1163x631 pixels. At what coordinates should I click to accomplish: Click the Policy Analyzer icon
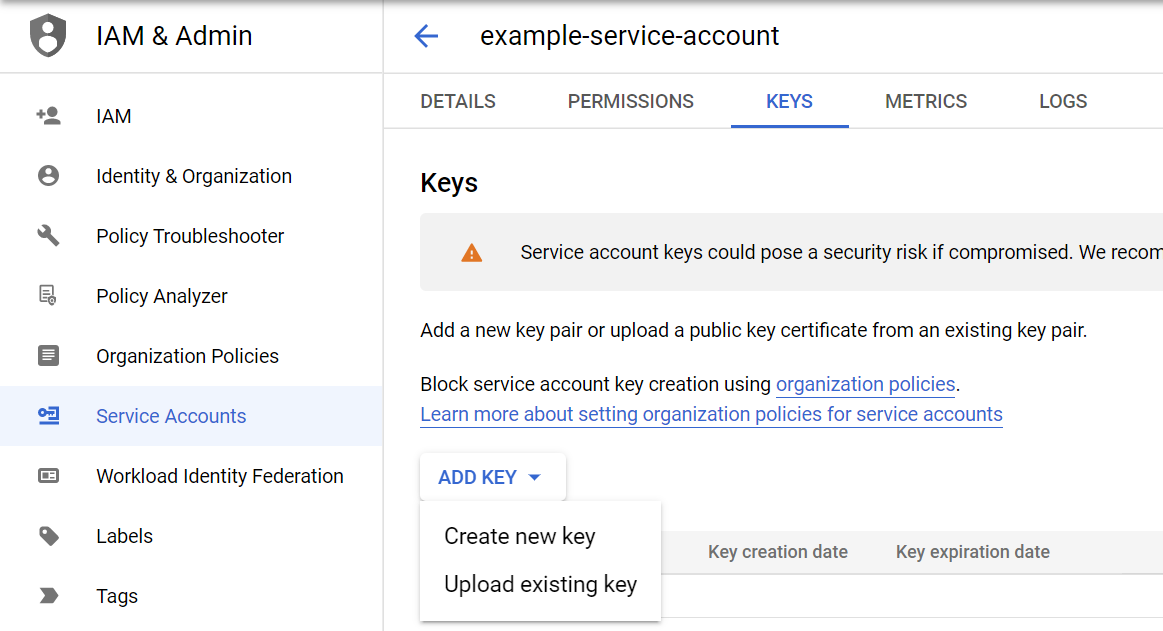(48, 295)
